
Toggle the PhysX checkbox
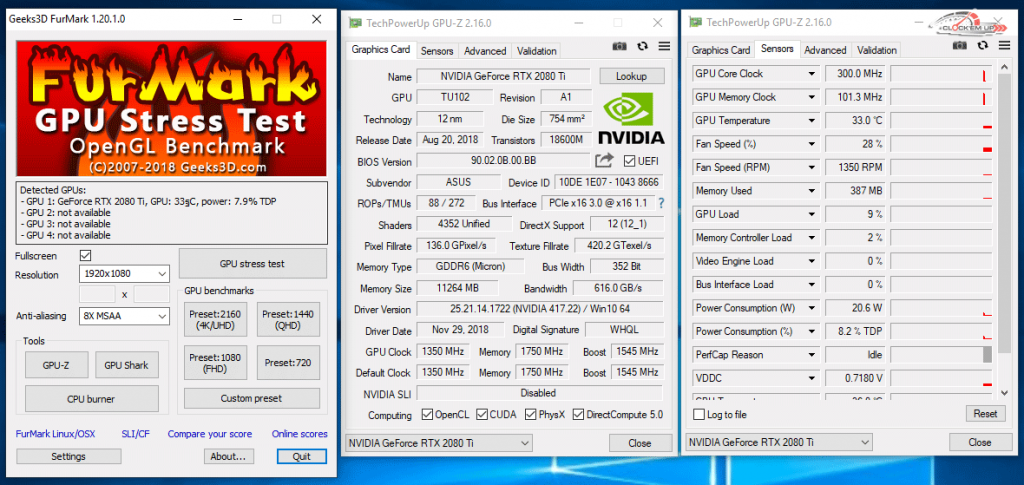530,415
